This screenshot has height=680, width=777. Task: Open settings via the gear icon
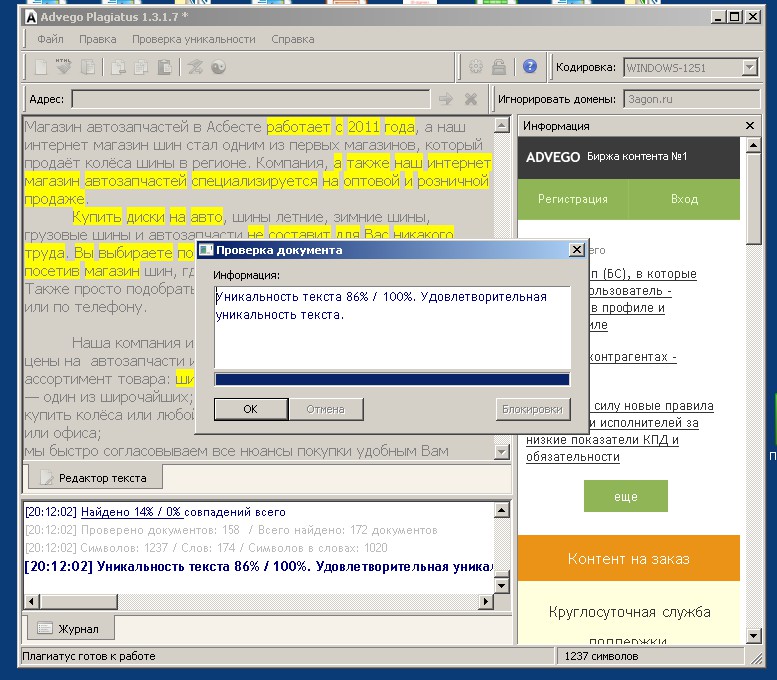476,67
